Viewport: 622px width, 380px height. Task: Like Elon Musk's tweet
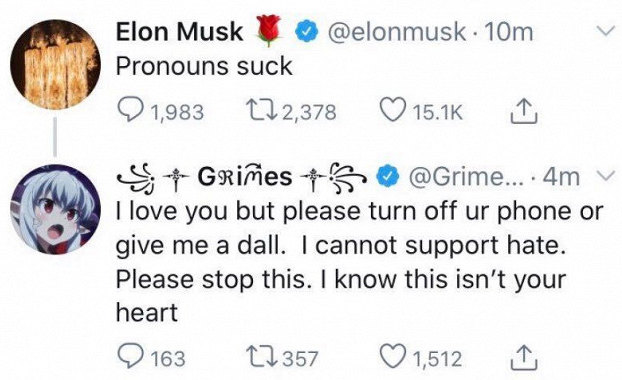392,110
